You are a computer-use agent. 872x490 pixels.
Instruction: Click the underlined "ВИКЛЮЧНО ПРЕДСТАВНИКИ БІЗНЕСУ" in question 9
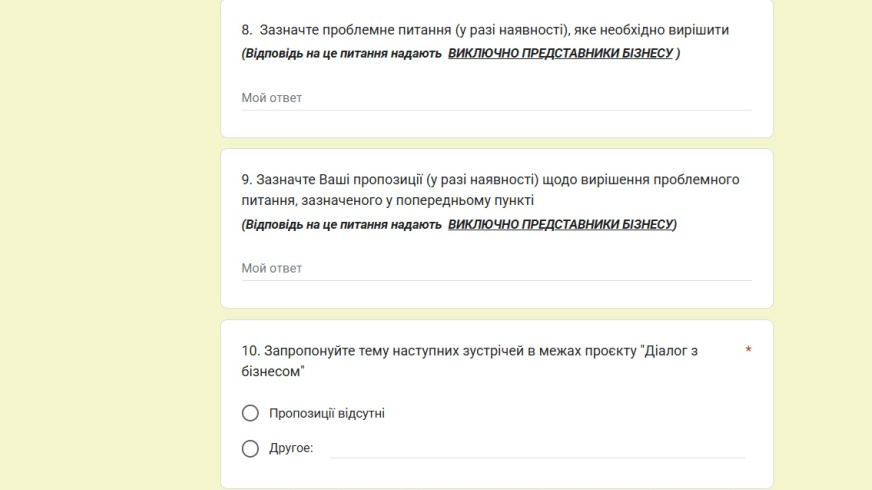click(561, 224)
